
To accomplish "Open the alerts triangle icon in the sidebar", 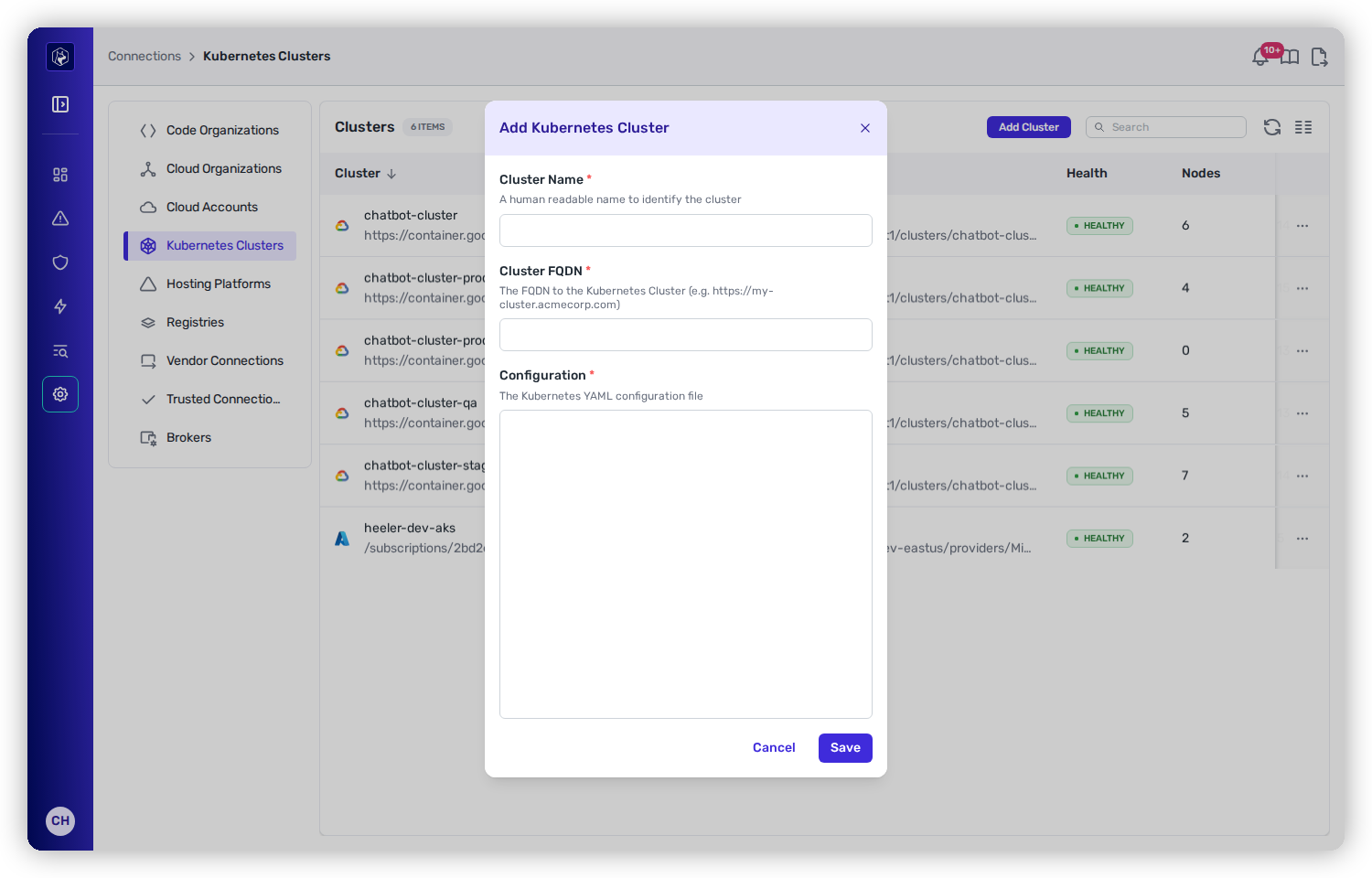I will (60, 219).
